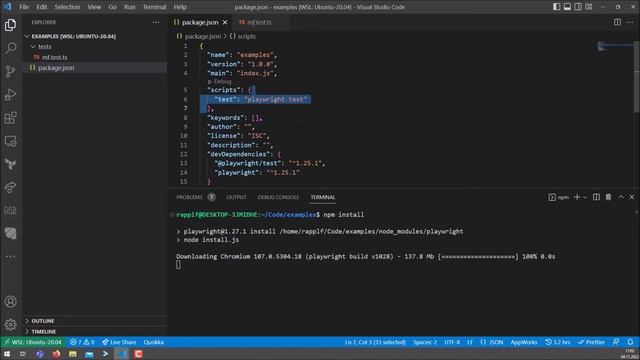
Task: Show additional activity bar views (ellipsis)
Action: [x=11, y=256]
